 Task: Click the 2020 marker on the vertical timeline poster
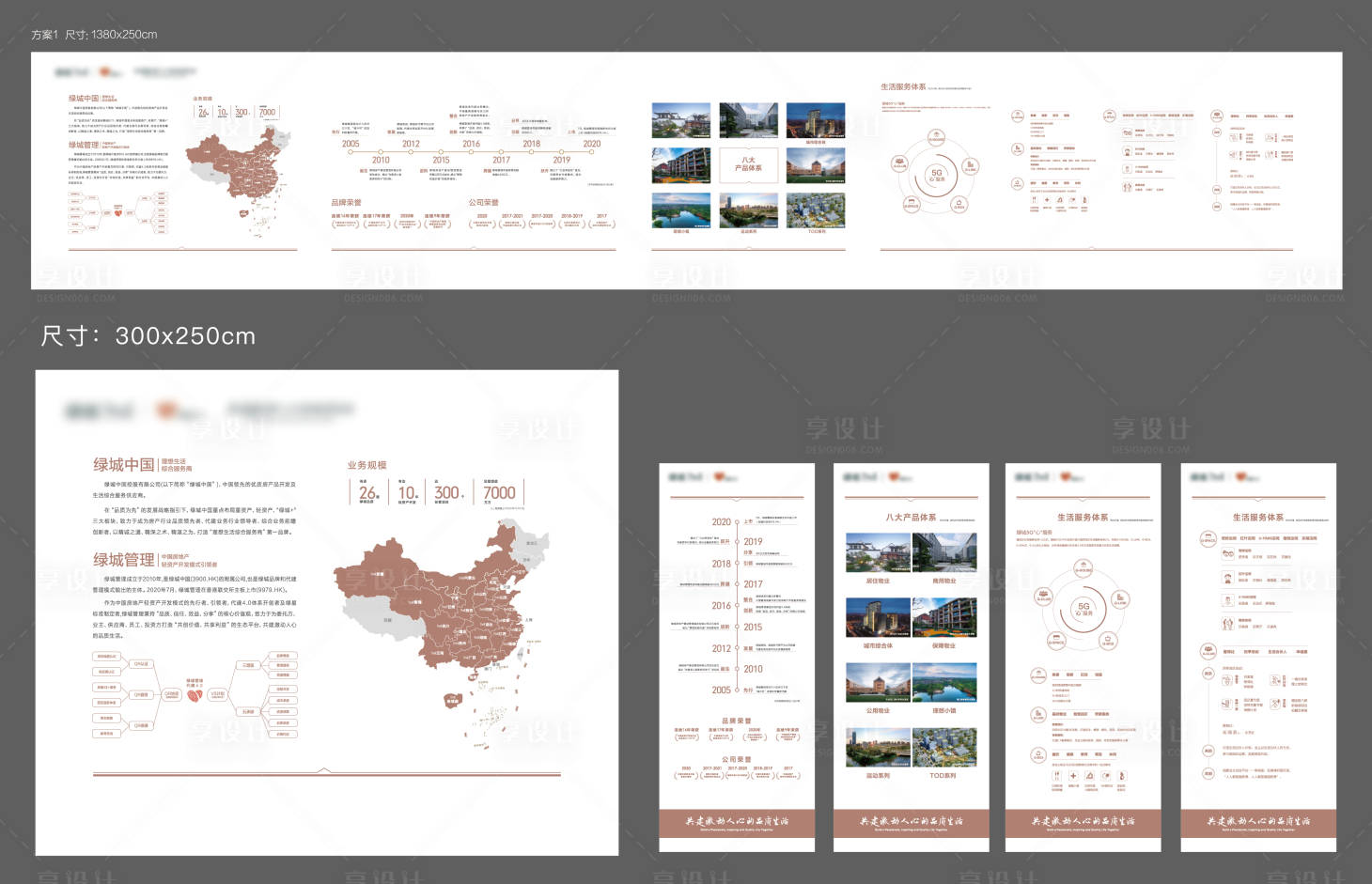coord(721,522)
